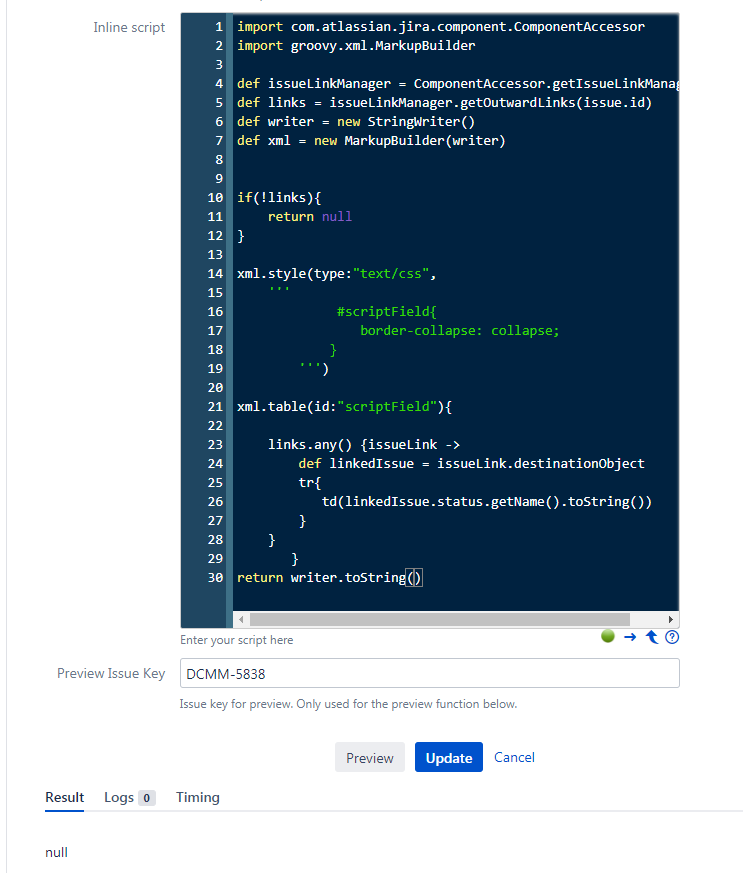Click line 21 xml.table code
This screenshot has width=743, height=873.
coord(344,406)
